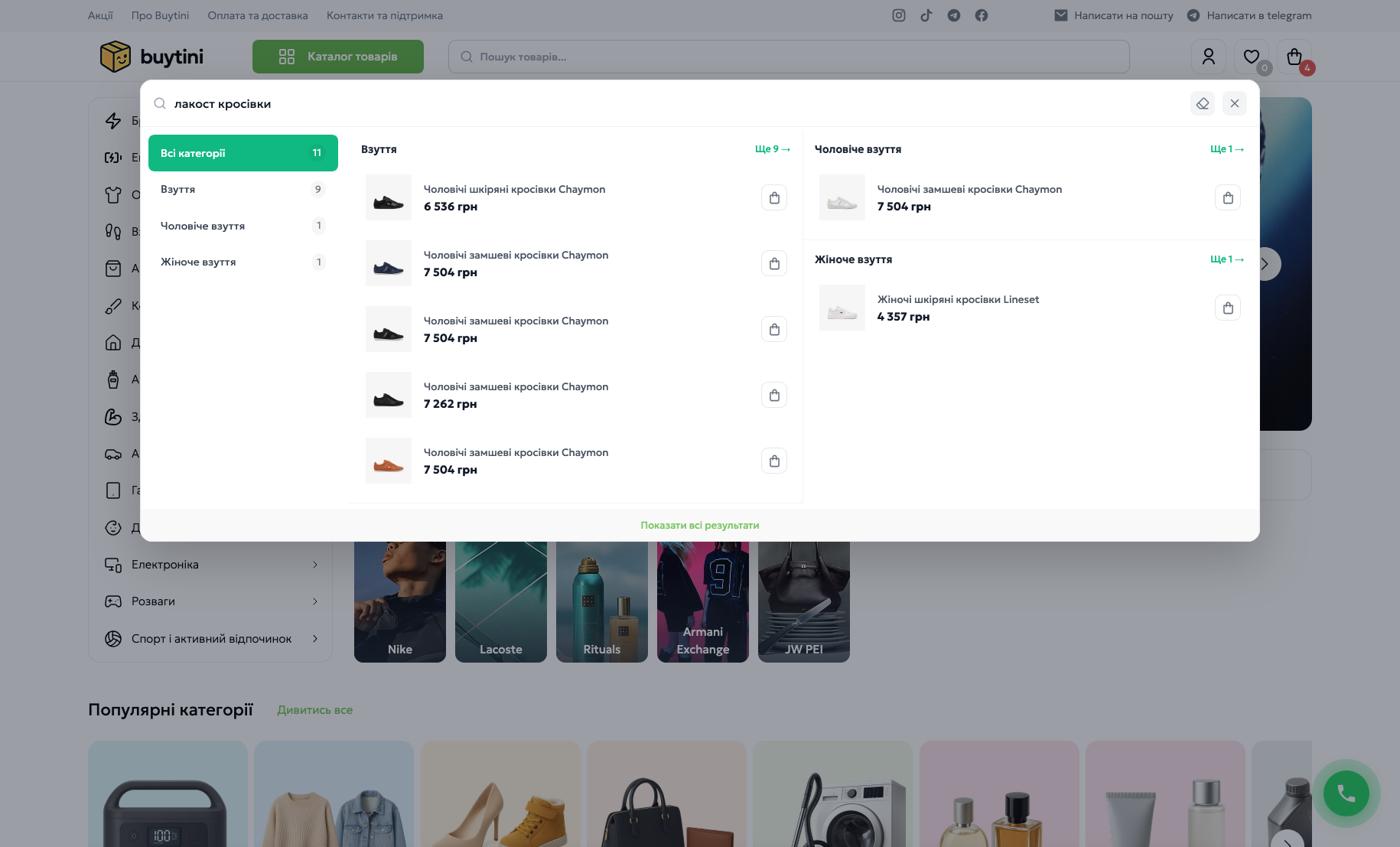Open the TikTok social icon

click(x=926, y=15)
